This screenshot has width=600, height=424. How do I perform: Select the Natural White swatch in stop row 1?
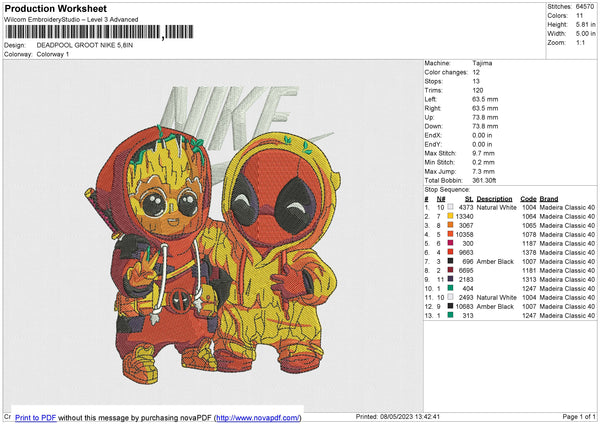pos(450,207)
